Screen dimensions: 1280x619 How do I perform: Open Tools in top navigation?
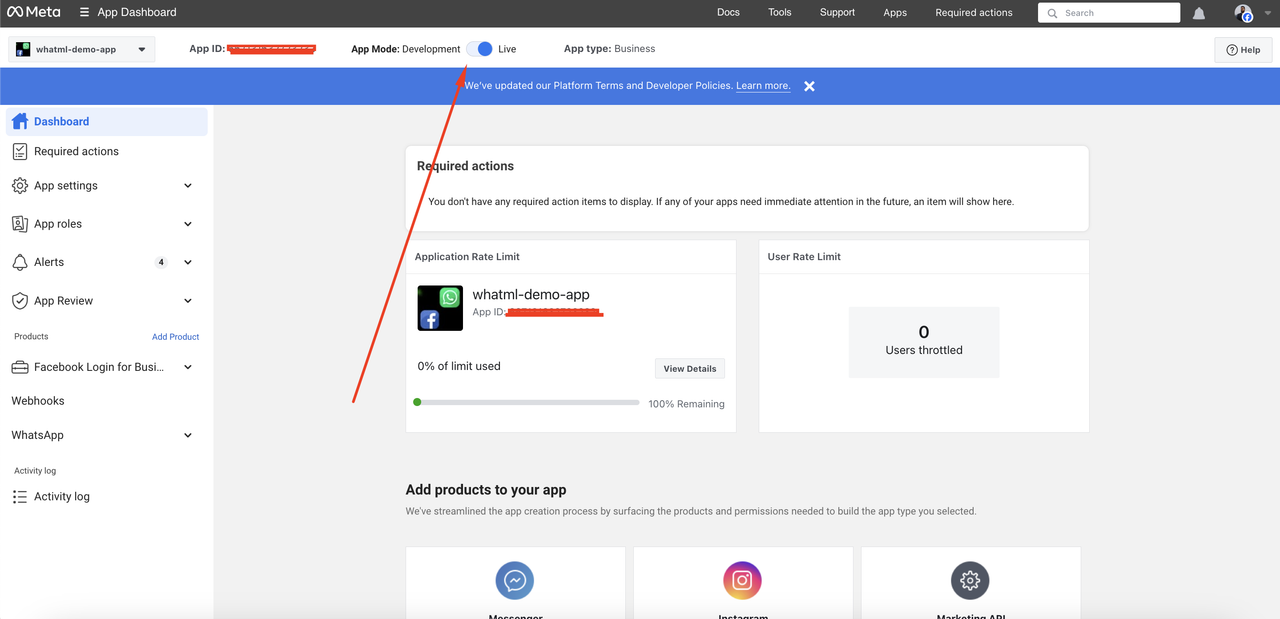780,13
